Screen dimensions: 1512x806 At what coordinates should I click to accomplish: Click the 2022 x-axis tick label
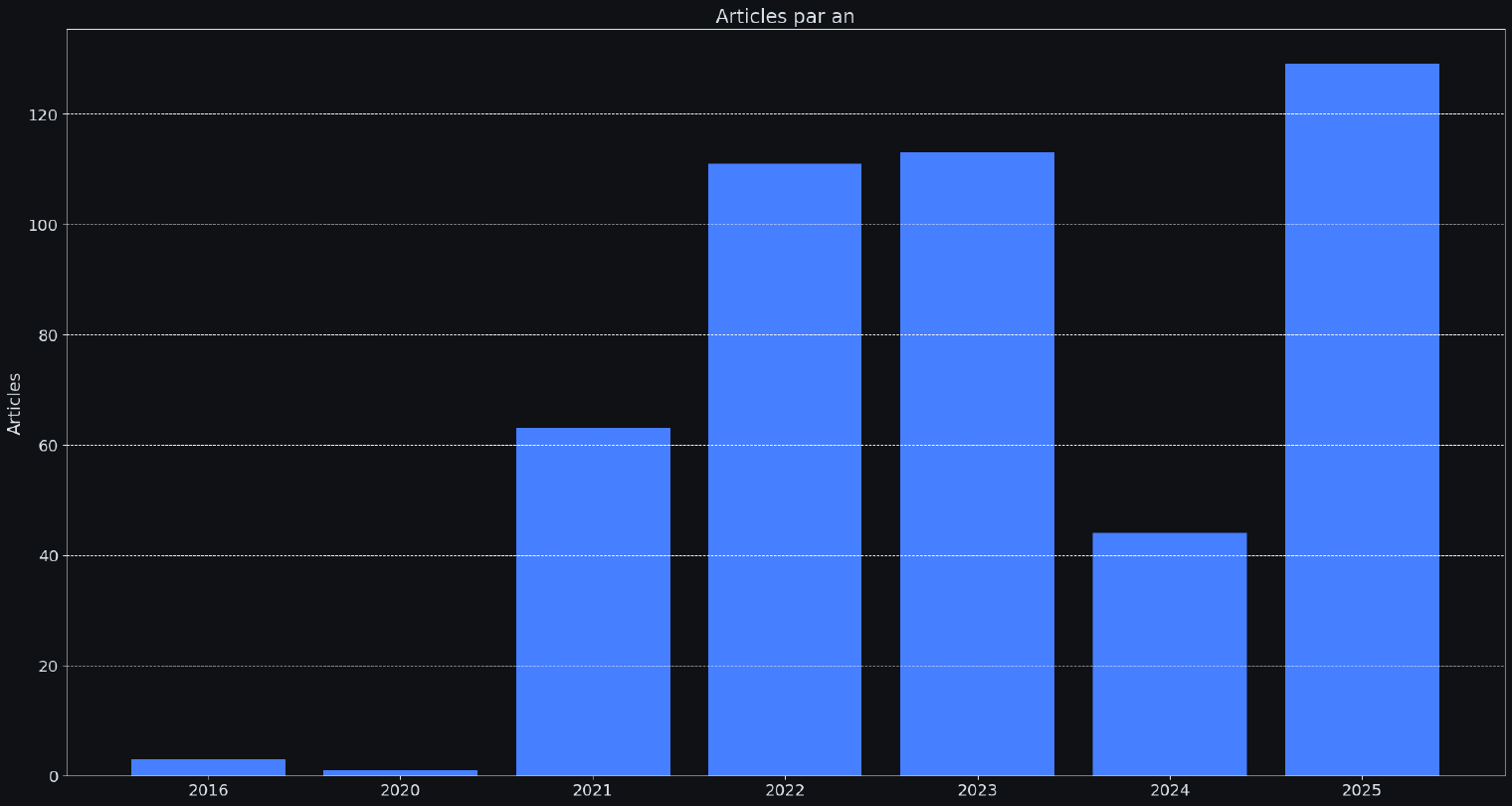coord(785,790)
